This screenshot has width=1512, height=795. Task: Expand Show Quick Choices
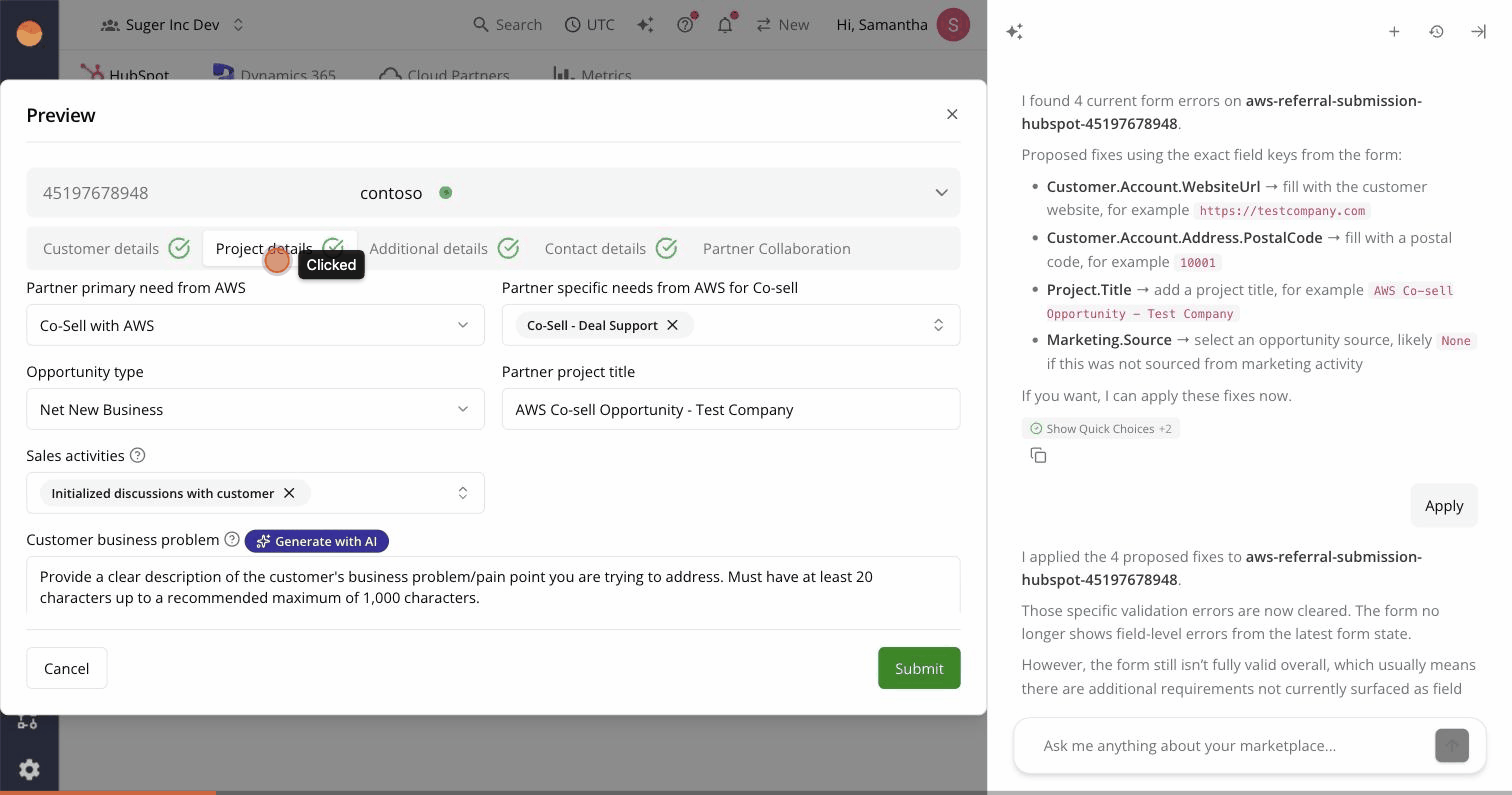(x=1100, y=428)
